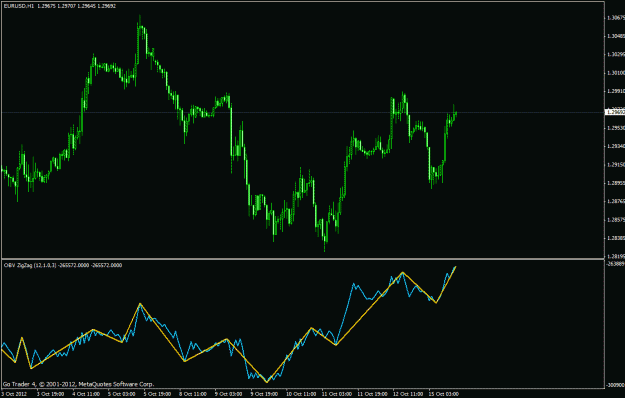Screen dimensions: 625x398
Task: Click the 3 Oct 19:00 time label
Action: pos(50,394)
